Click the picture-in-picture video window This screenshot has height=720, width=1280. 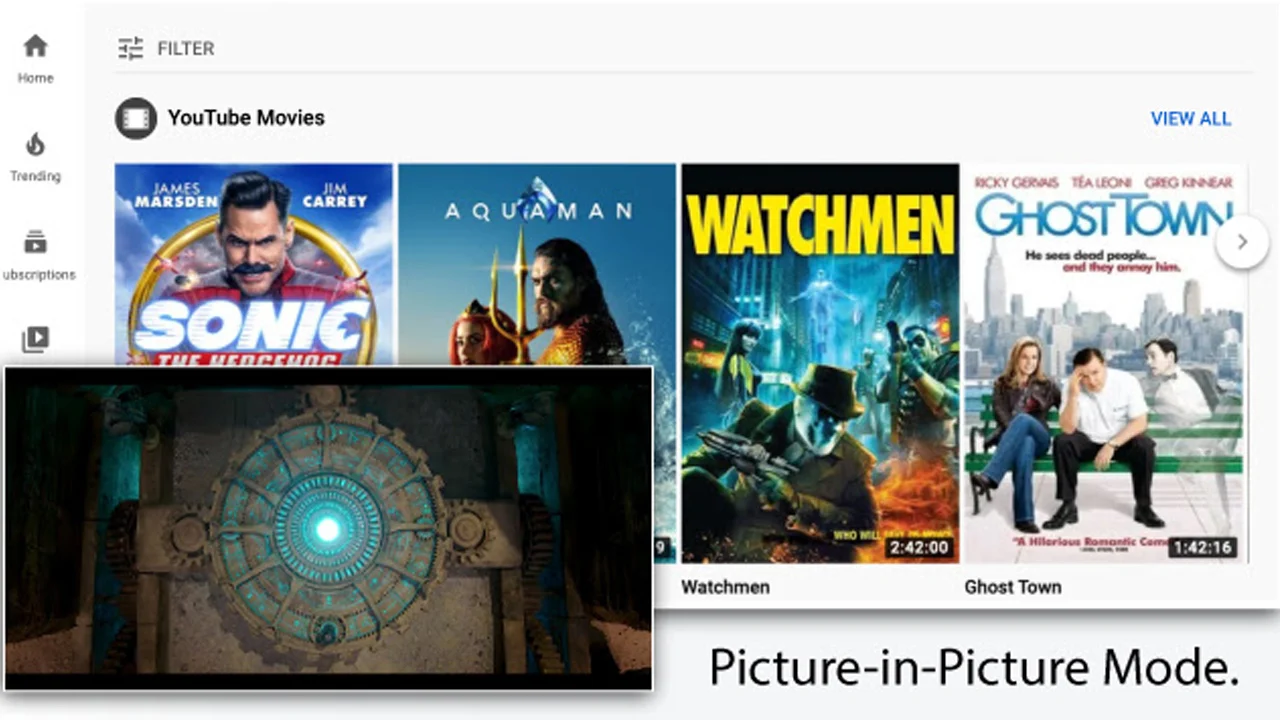tap(328, 528)
